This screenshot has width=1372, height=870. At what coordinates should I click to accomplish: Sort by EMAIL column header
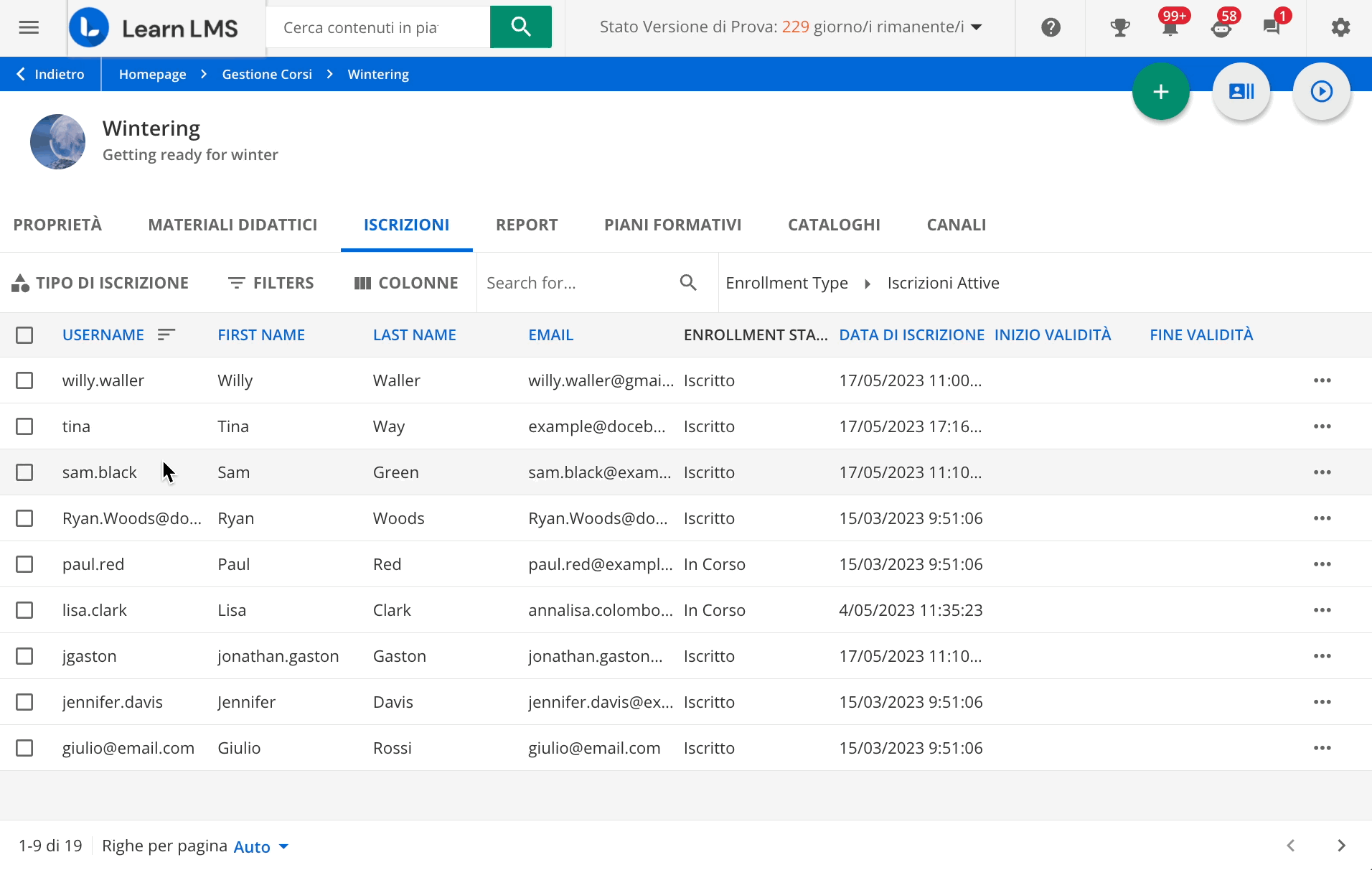pyautogui.click(x=550, y=335)
